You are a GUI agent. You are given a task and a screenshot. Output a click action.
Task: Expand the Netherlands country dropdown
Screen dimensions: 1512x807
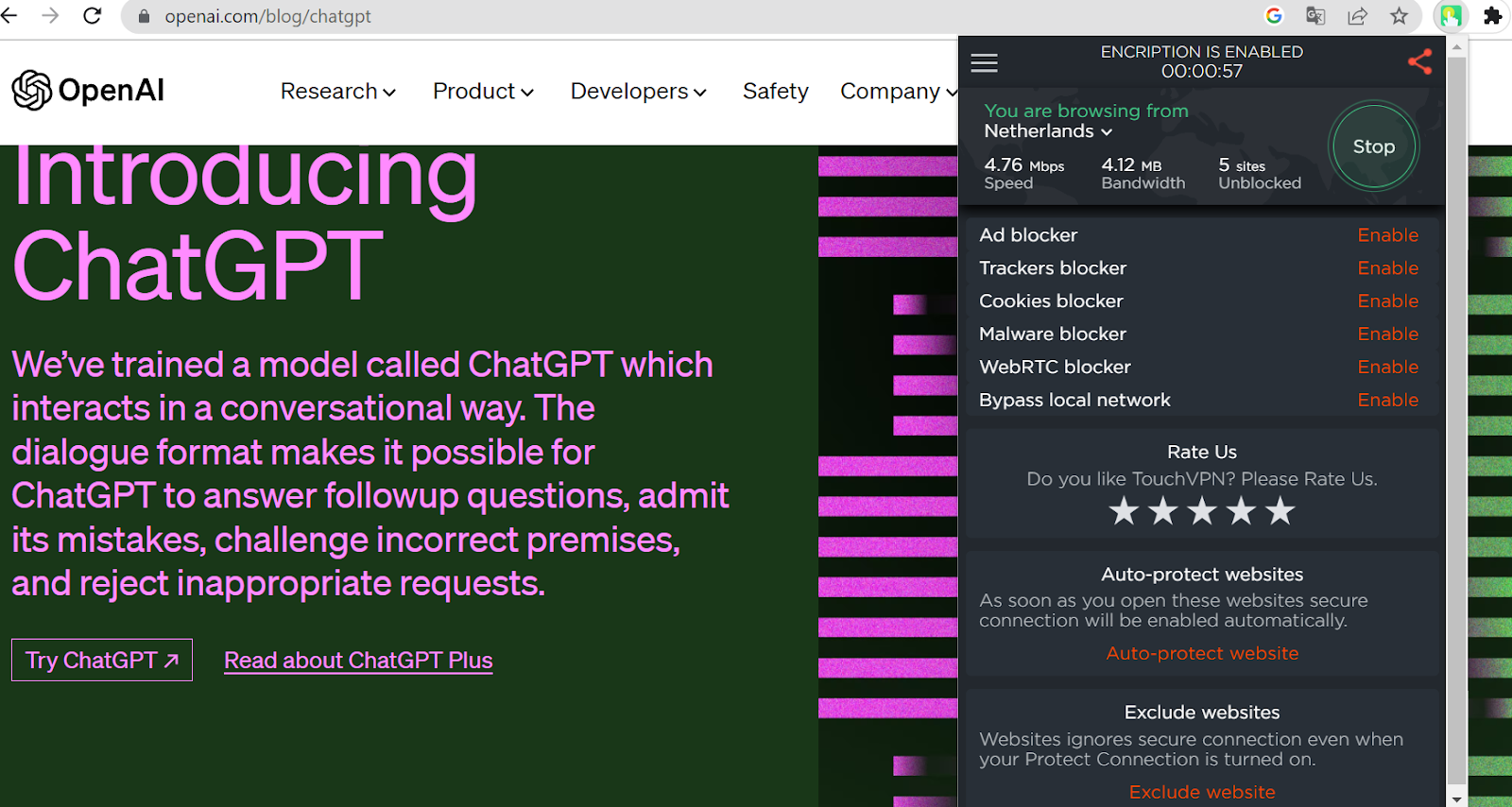(1048, 131)
